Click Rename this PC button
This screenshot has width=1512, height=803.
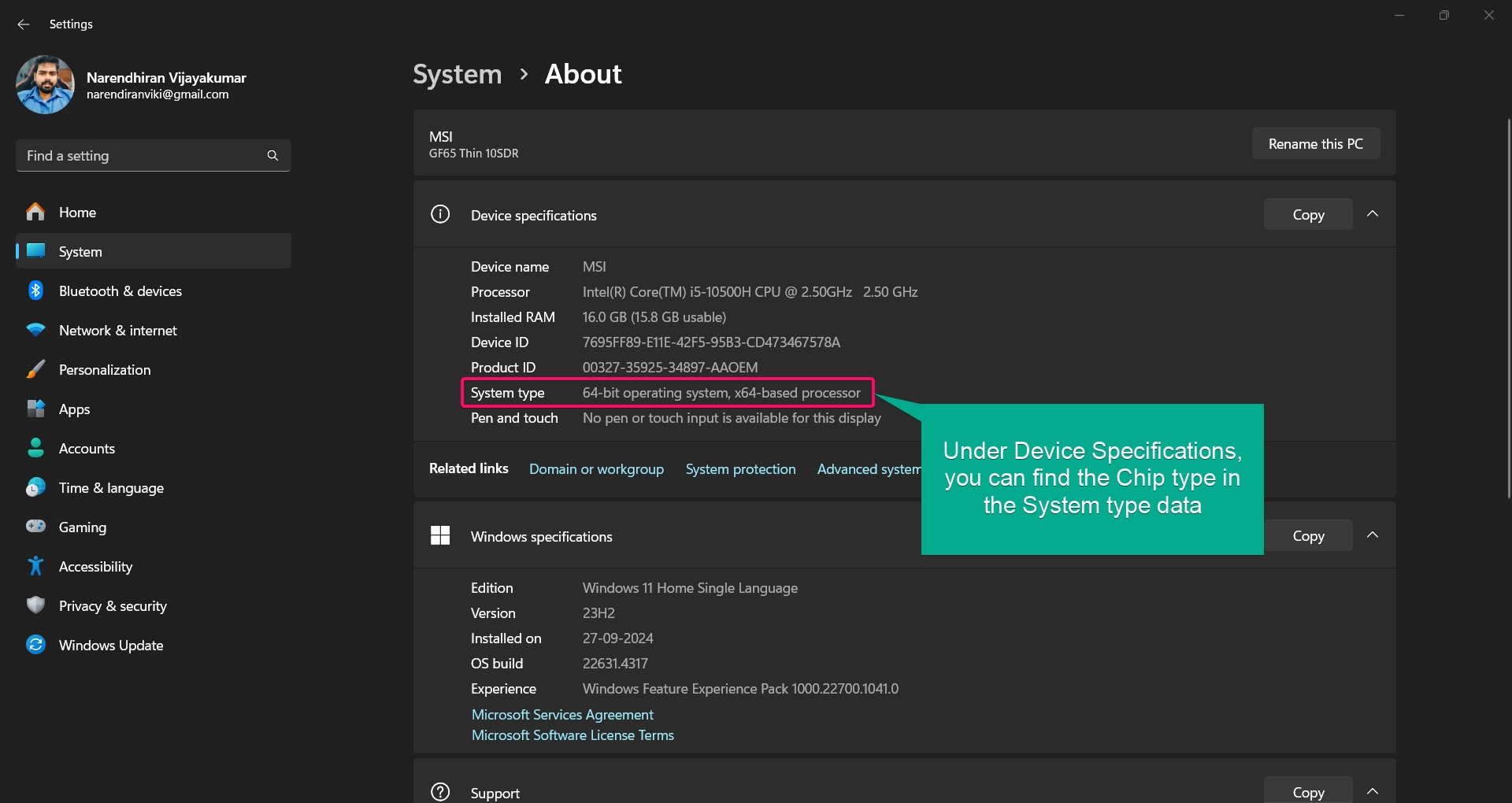tap(1316, 143)
